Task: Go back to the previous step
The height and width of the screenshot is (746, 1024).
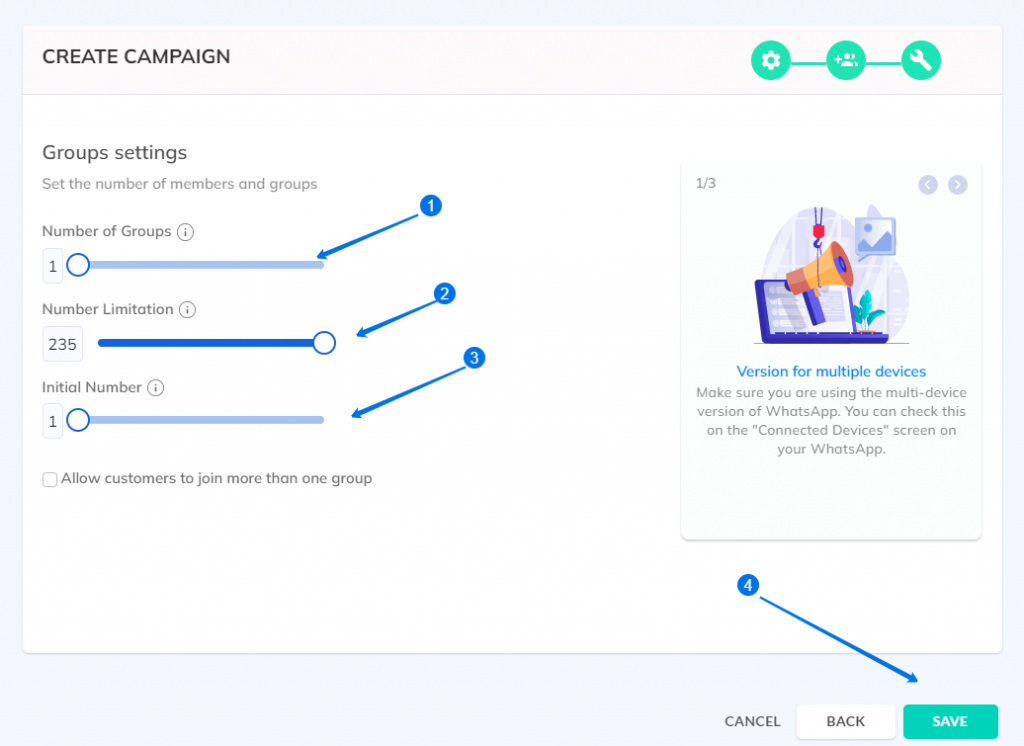Action: (846, 721)
